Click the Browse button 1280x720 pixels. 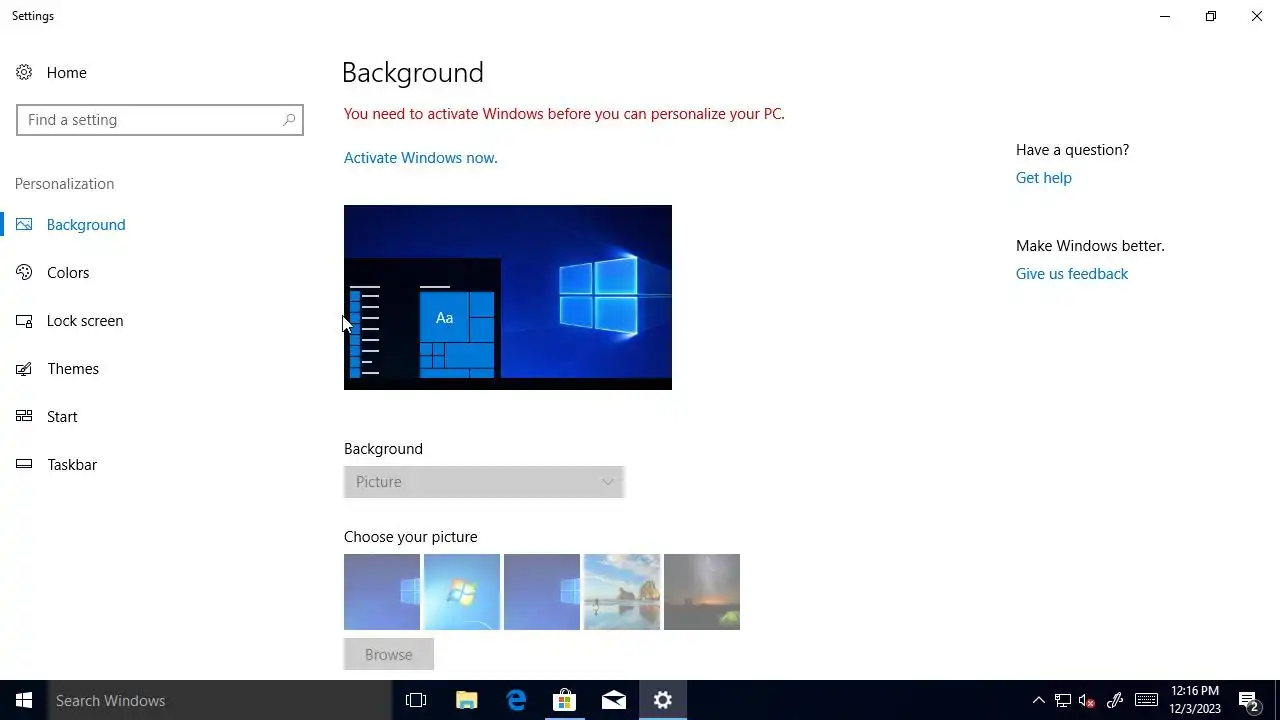[389, 654]
